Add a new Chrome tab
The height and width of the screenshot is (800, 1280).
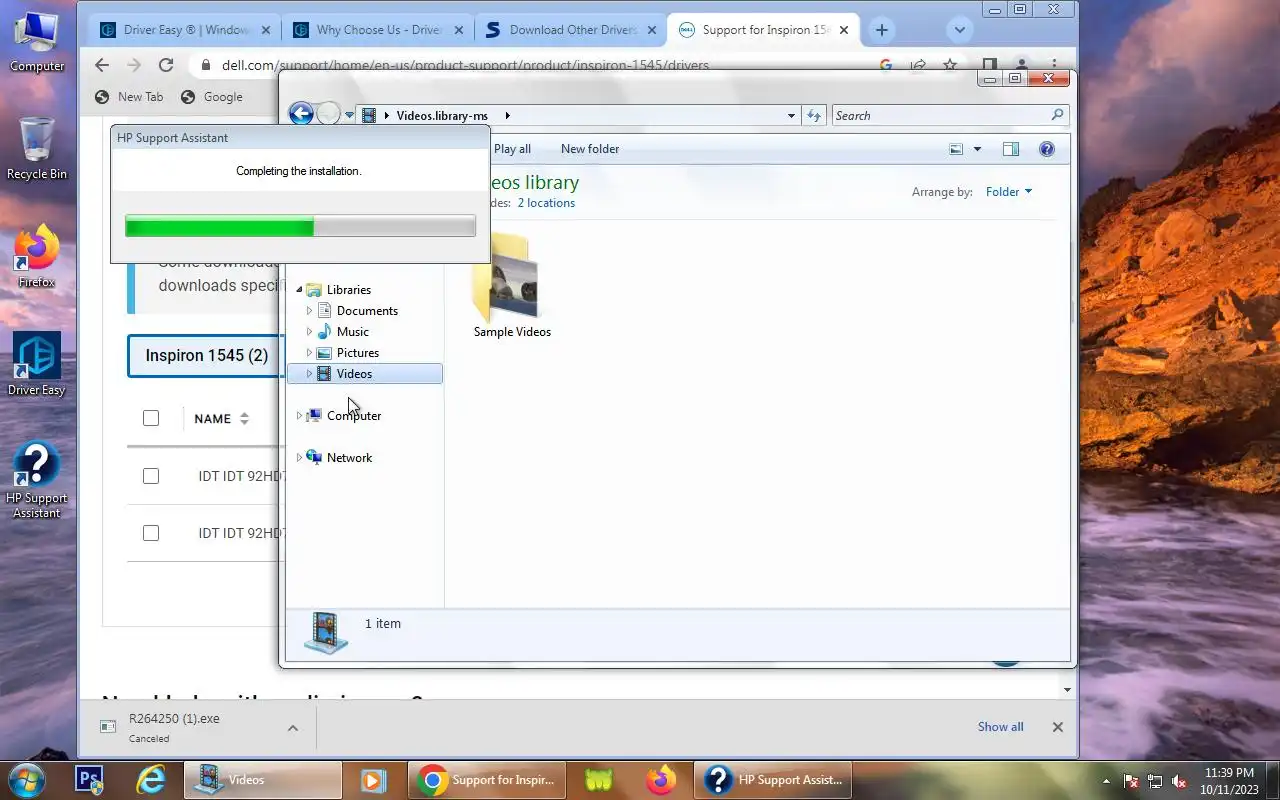(881, 30)
